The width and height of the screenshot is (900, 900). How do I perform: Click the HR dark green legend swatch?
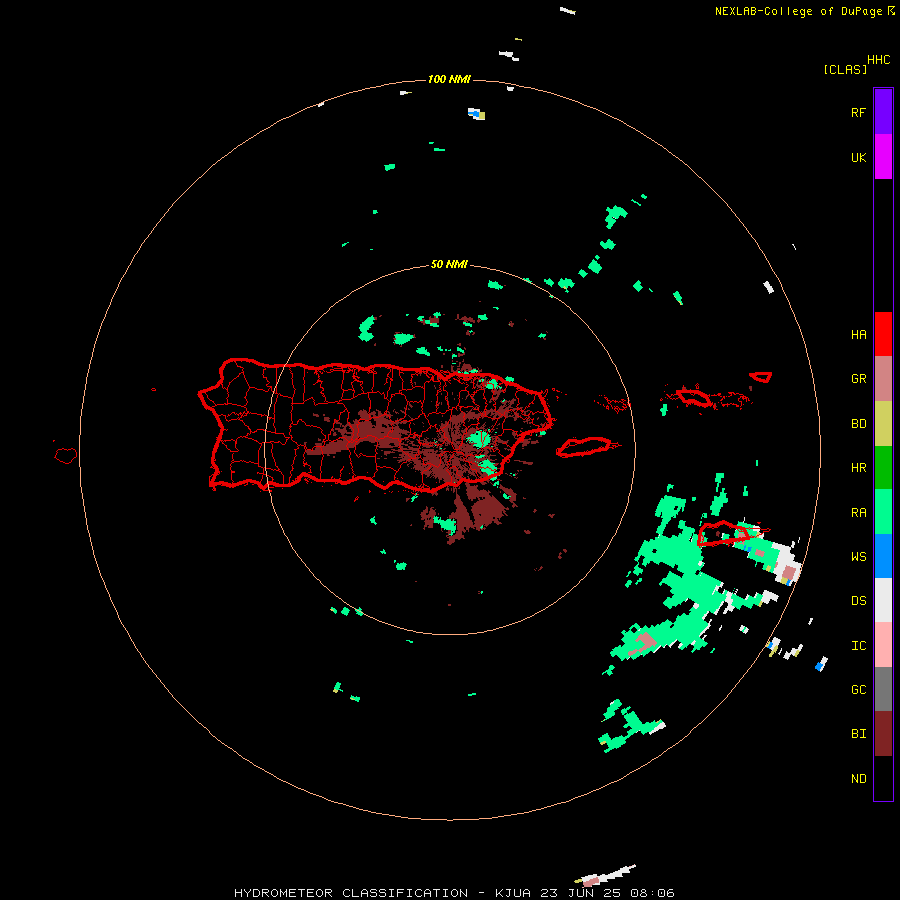tap(883, 468)
